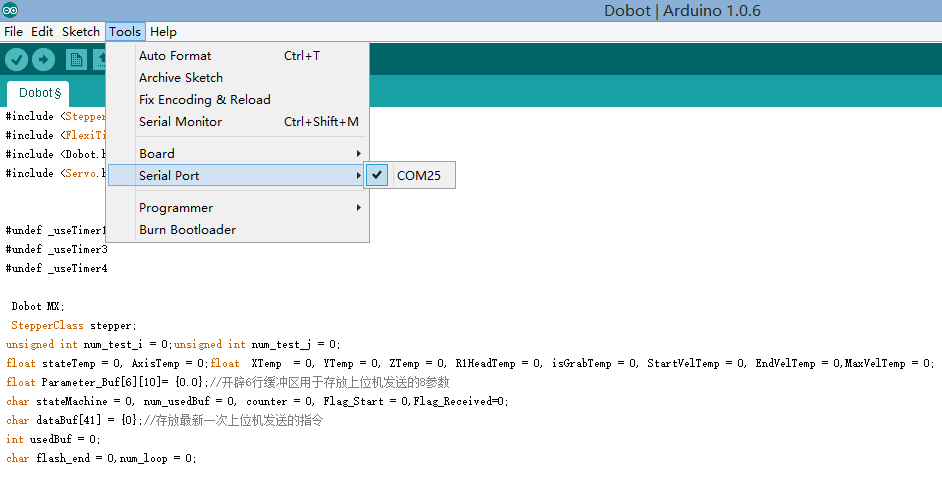The image size is (942, 480).
Task: Click the window title 'Dobot | Arduino 1.0.6'
Action: (682, 11)
